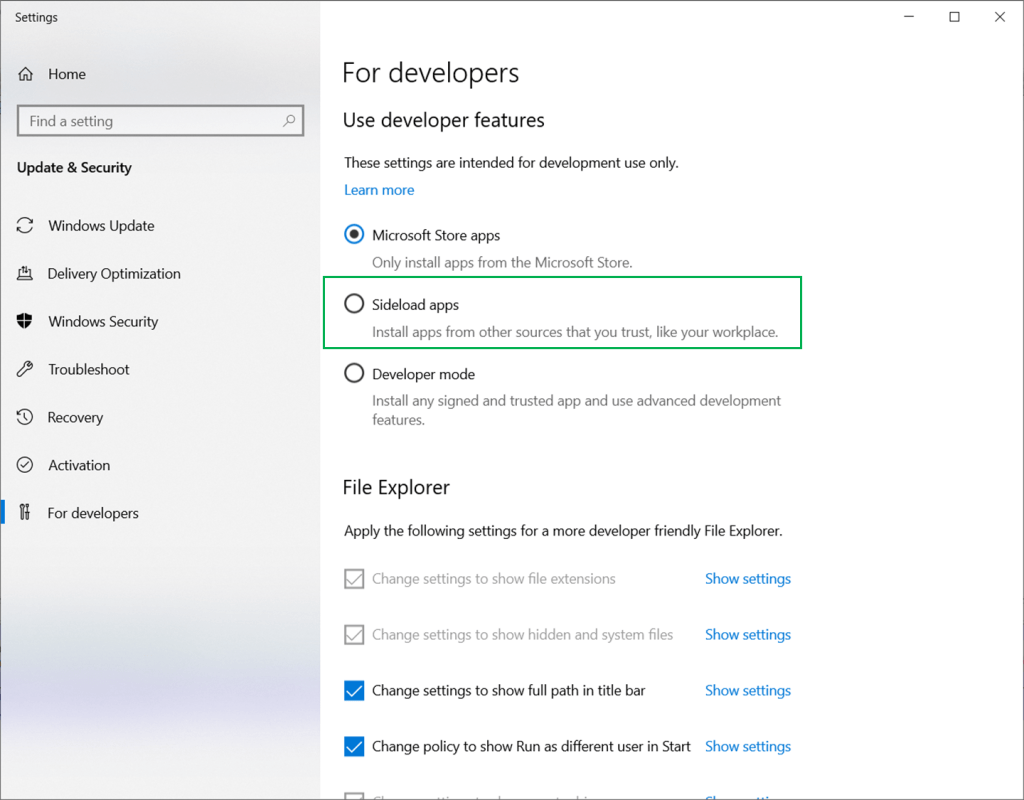Click the Windows Update sync icon
The width and height of the screenshot is (1024, 800).
25,226
